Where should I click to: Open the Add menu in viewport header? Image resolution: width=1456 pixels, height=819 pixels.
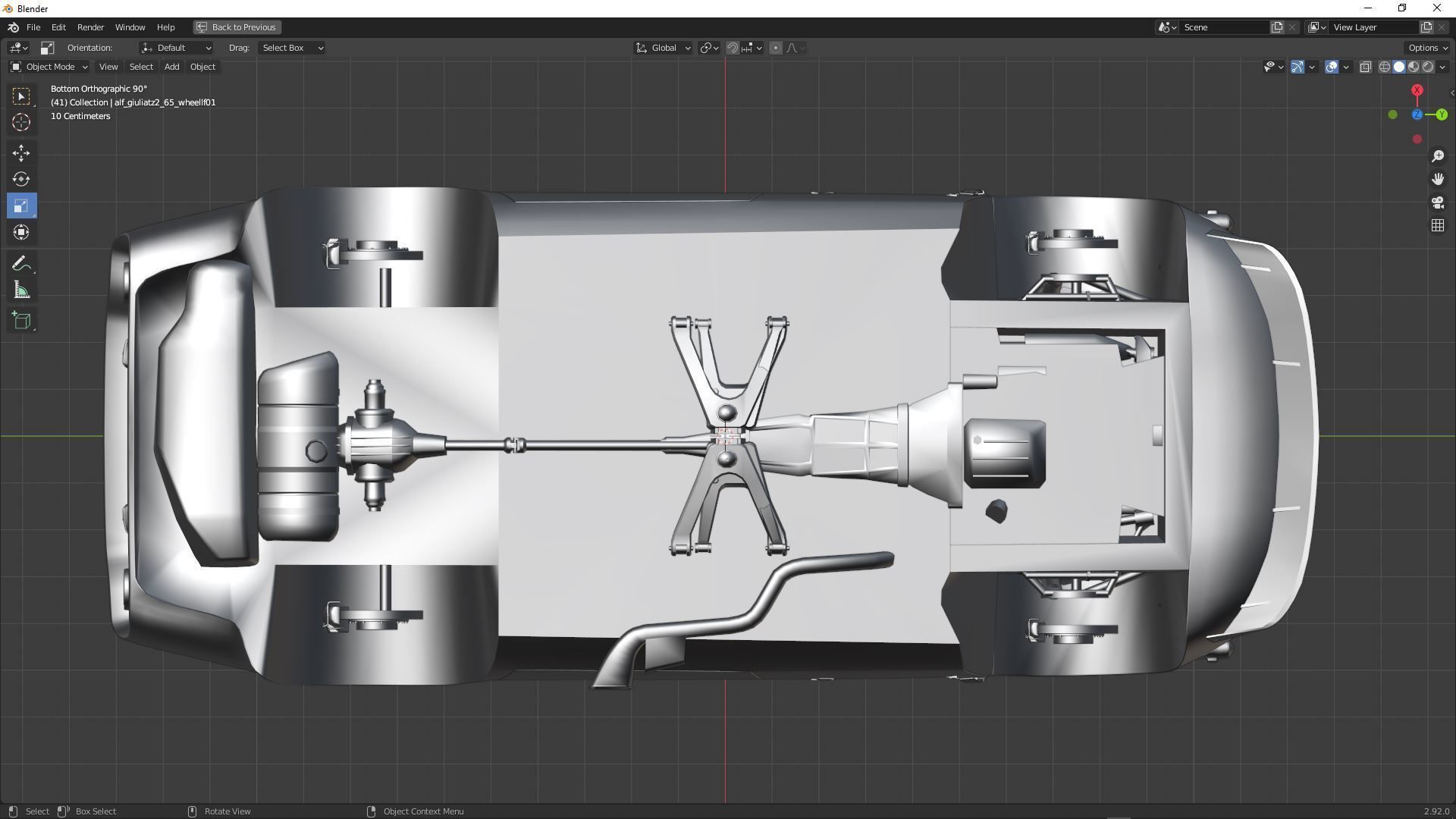pos(171,67)
